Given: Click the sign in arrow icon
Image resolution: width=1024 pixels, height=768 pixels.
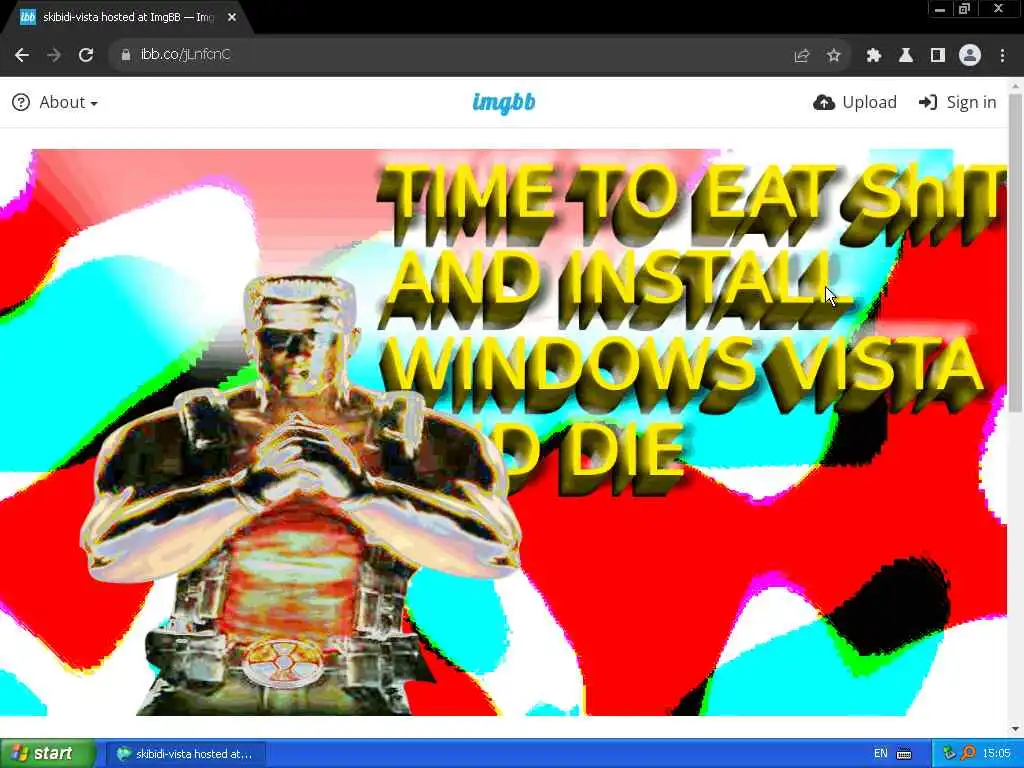Looking at the screenshot, I should click(928, 103).
